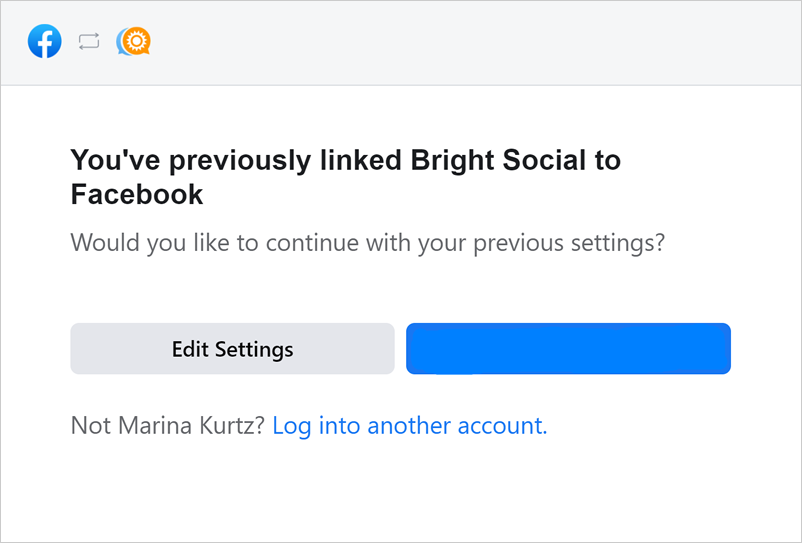Click the Facebook logo icon

pyautogui.click(x=45, y=42)
